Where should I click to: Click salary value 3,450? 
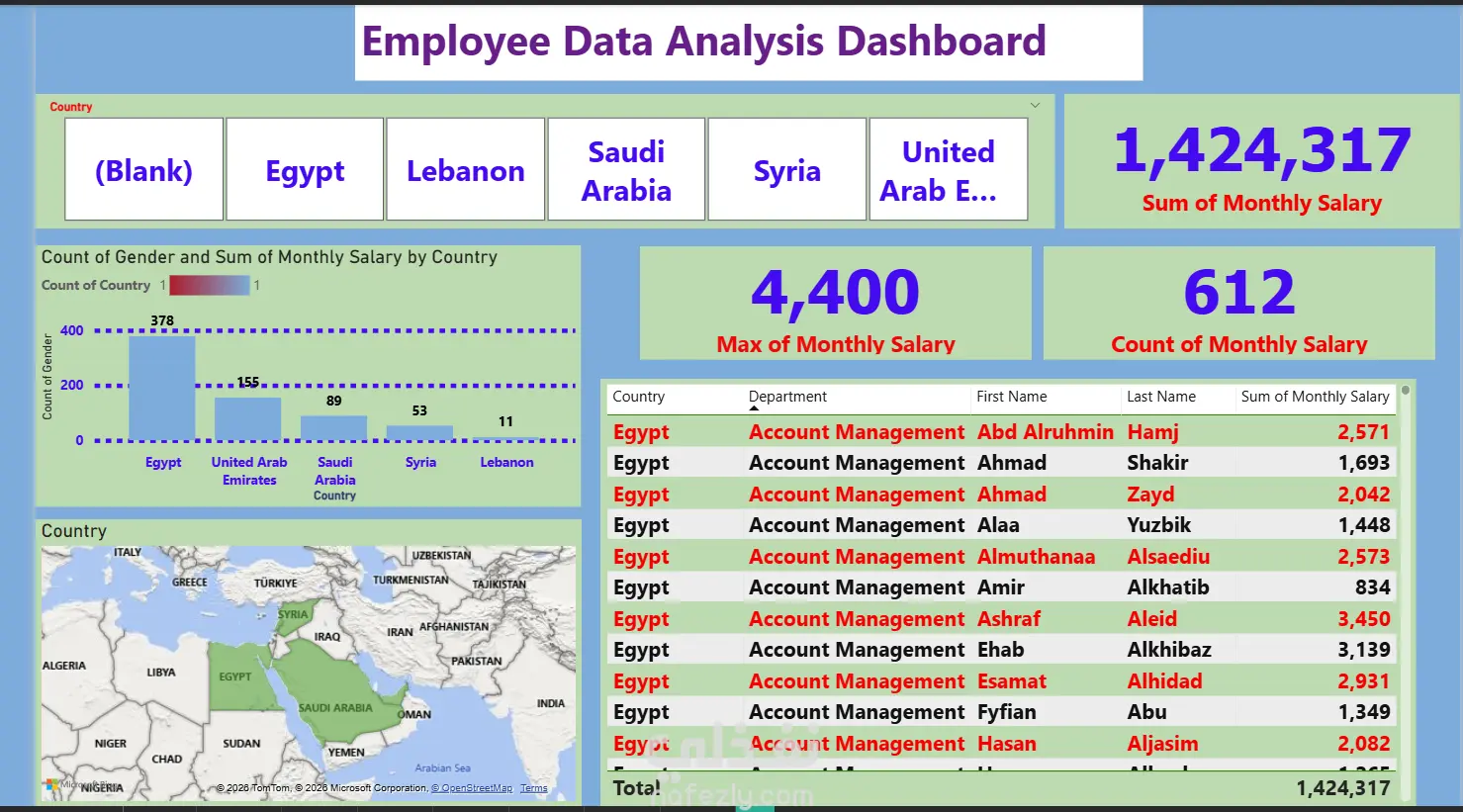pyautogui.click(x=1363, y=619)
